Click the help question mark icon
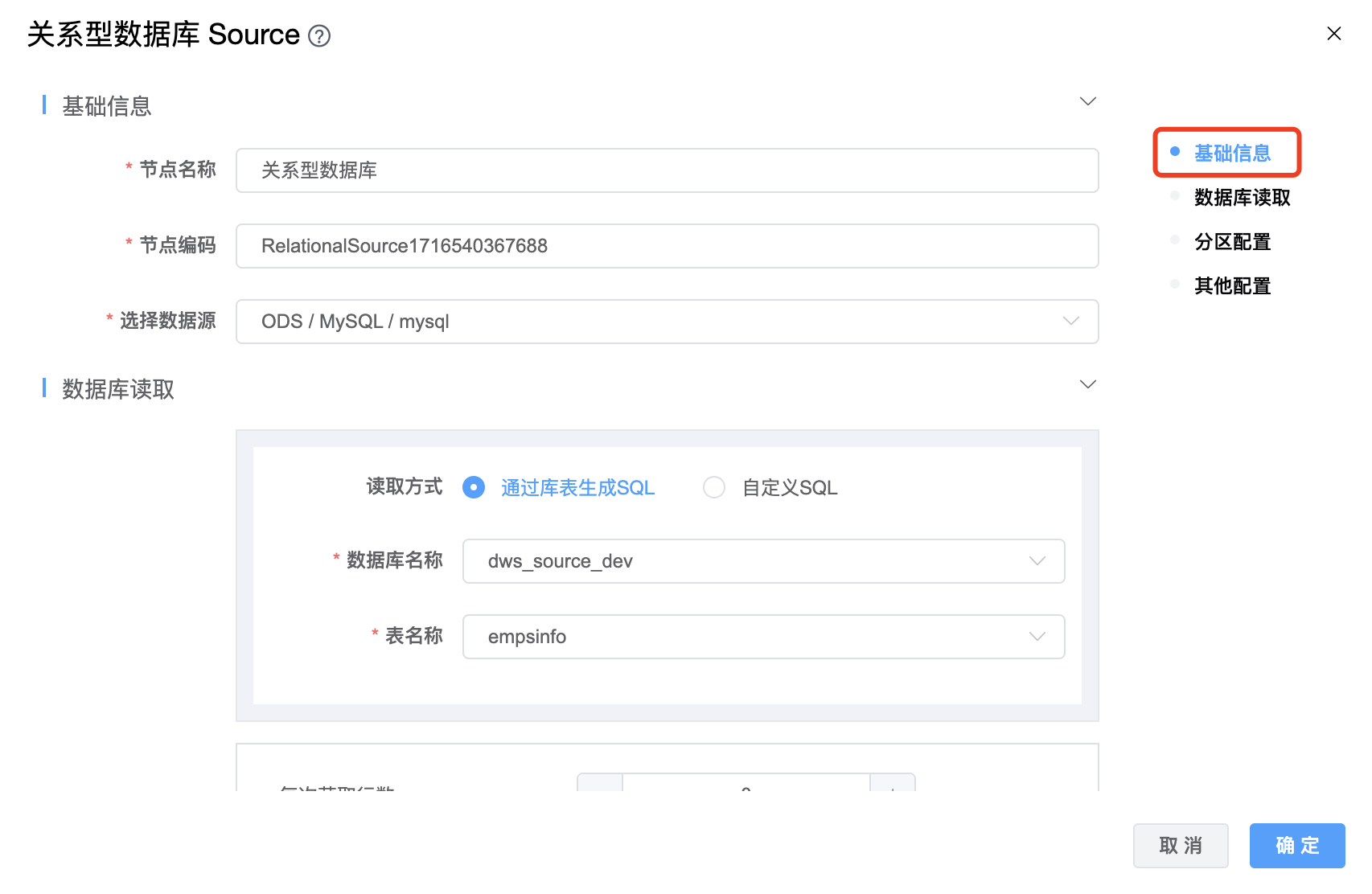Screen dimensions: 1372x894 click(x=319, y=36)
